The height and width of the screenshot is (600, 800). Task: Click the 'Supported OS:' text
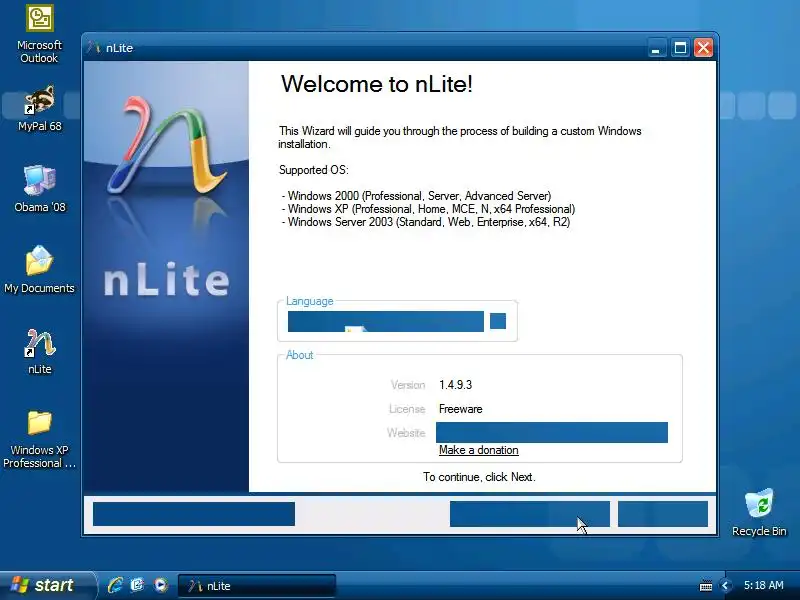click(314, 170)
